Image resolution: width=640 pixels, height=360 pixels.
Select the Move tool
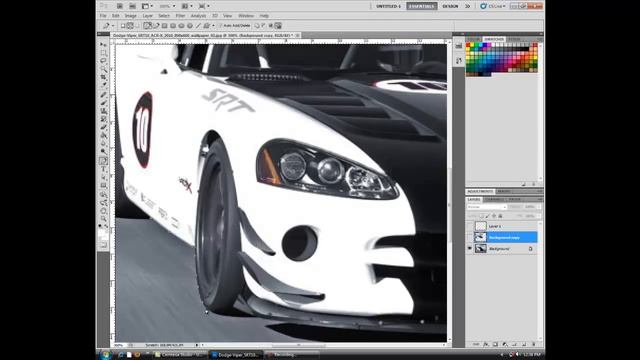[103, 44]
